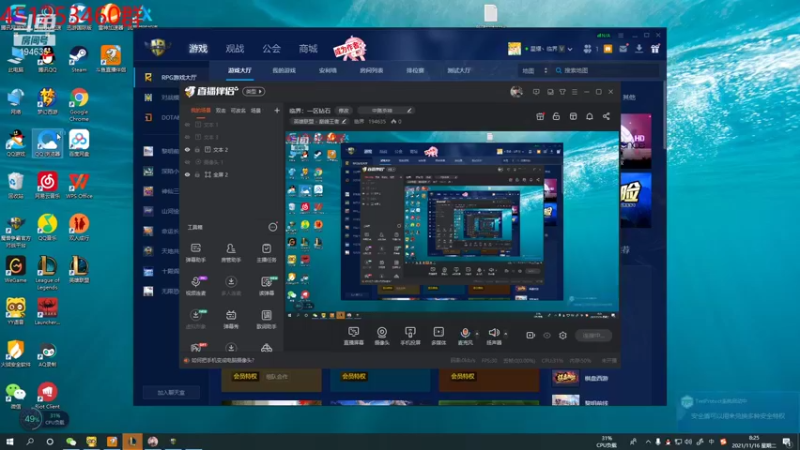Viewport: 800px width, 450px height.
Task: Open the Windows Start menu
Action: [10, 442]
